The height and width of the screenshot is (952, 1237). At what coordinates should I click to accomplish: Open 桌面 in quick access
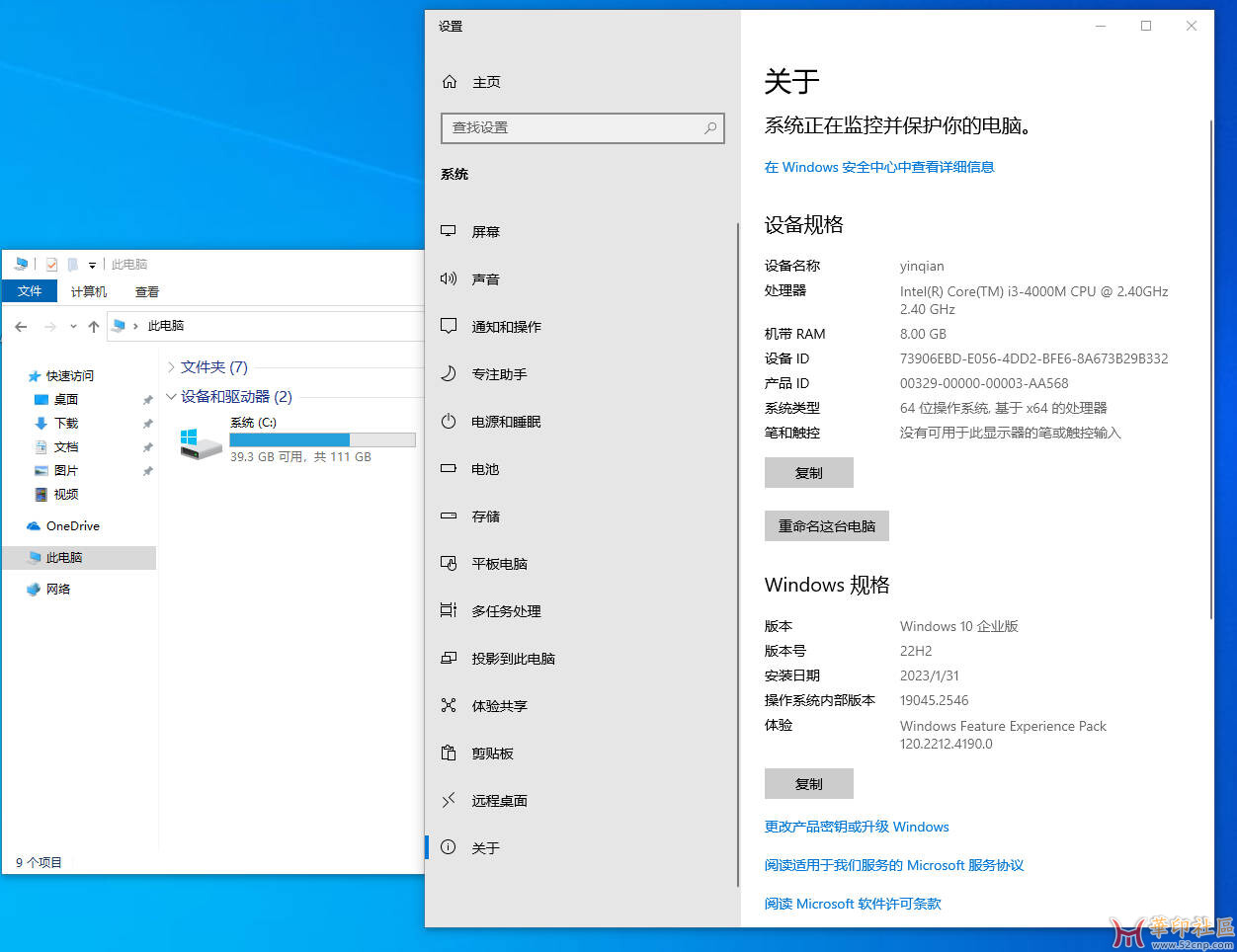tap(55, 399)
